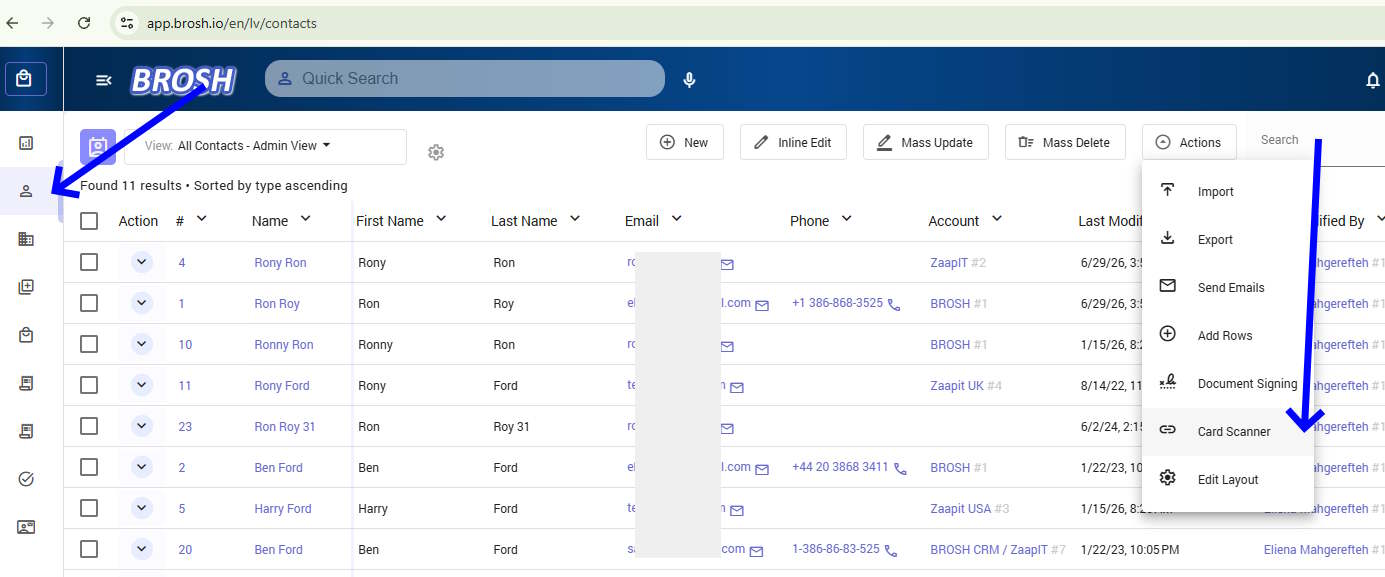Choose Add Rows in Actions menu
The image size is (1385, 577).
1228,336
